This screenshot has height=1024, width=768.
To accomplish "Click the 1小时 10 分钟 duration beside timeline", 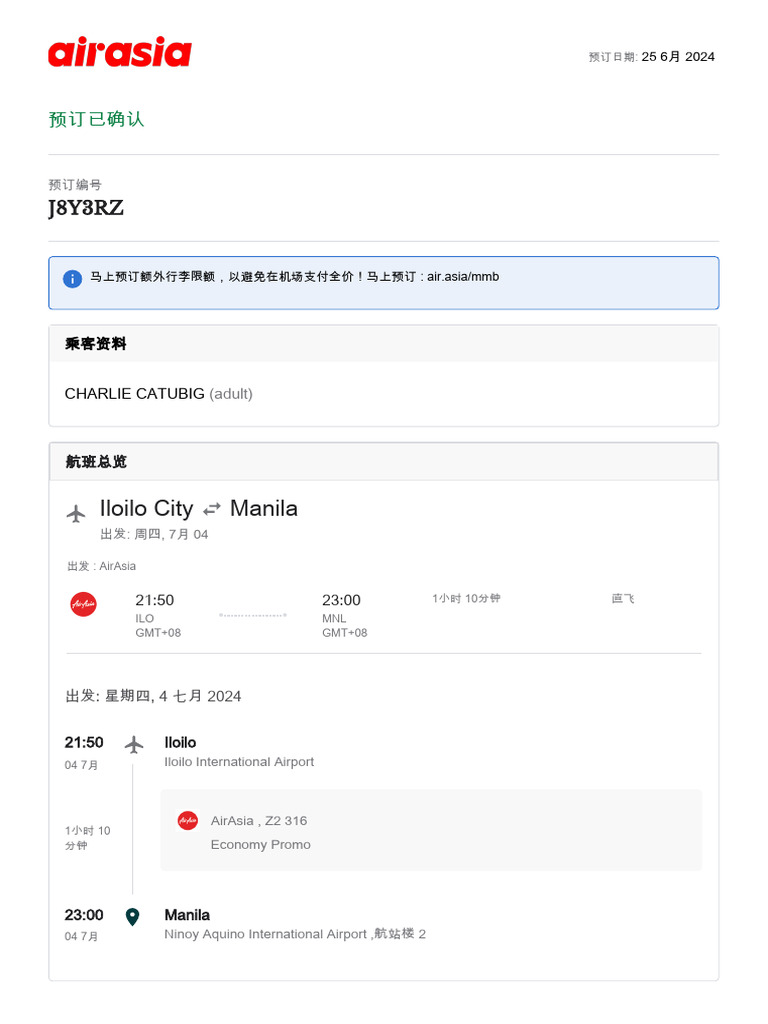I will point(88,838).
